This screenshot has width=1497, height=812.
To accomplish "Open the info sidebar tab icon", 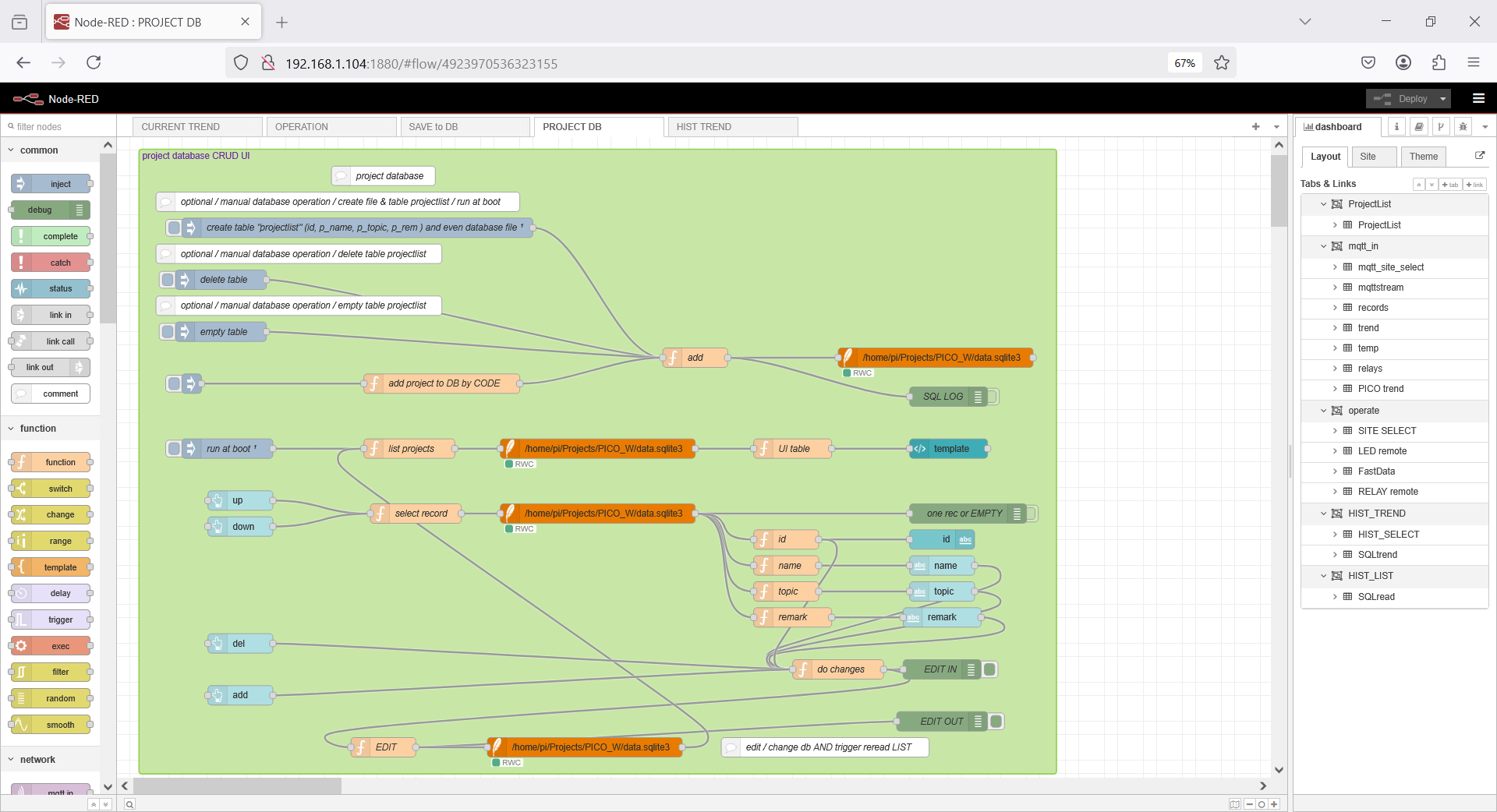I will tap(1396, 126).
